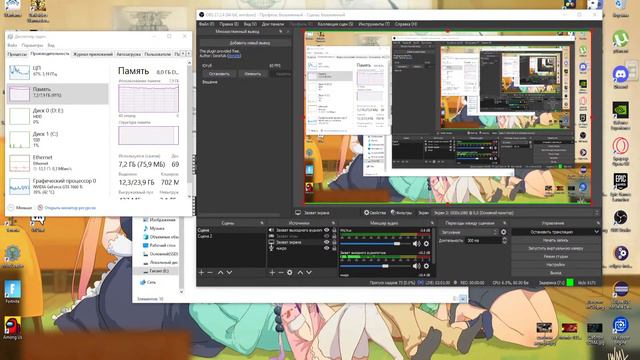The width and height of the screenshot is (640, 360).
Task: Open source Filters button below the preview
Action: [x=401, y=213]
